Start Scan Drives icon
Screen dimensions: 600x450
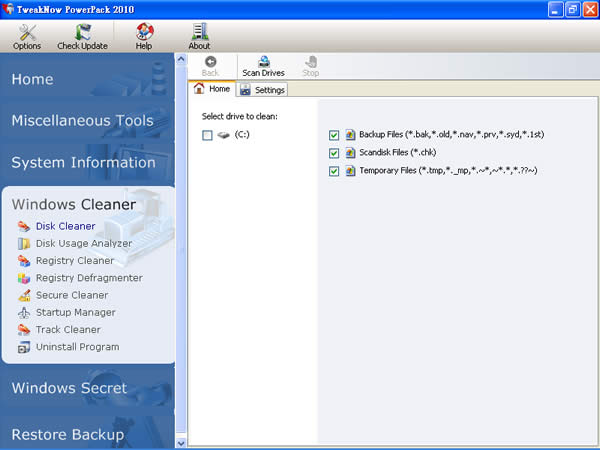click(264, 62)
